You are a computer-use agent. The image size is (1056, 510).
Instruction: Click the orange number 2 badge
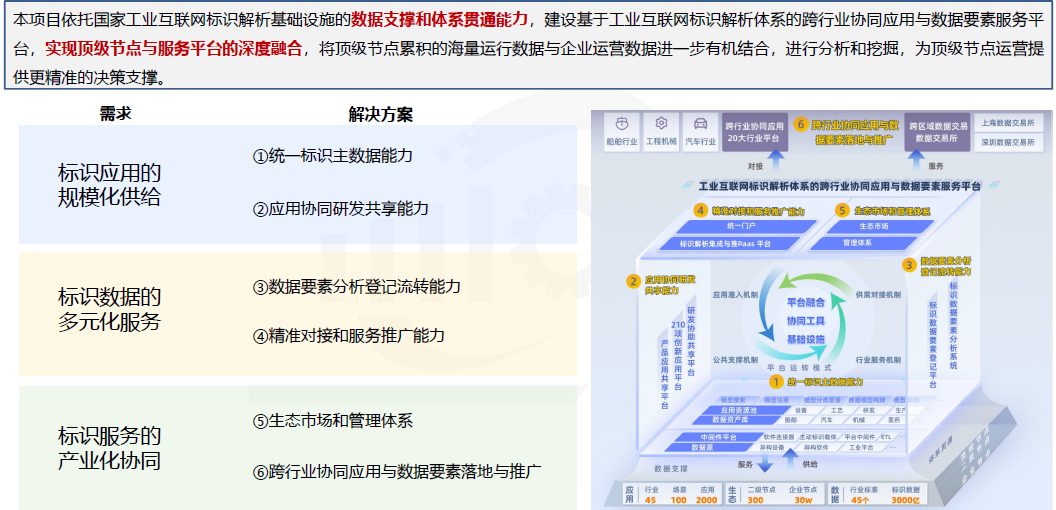pos(633,282)
